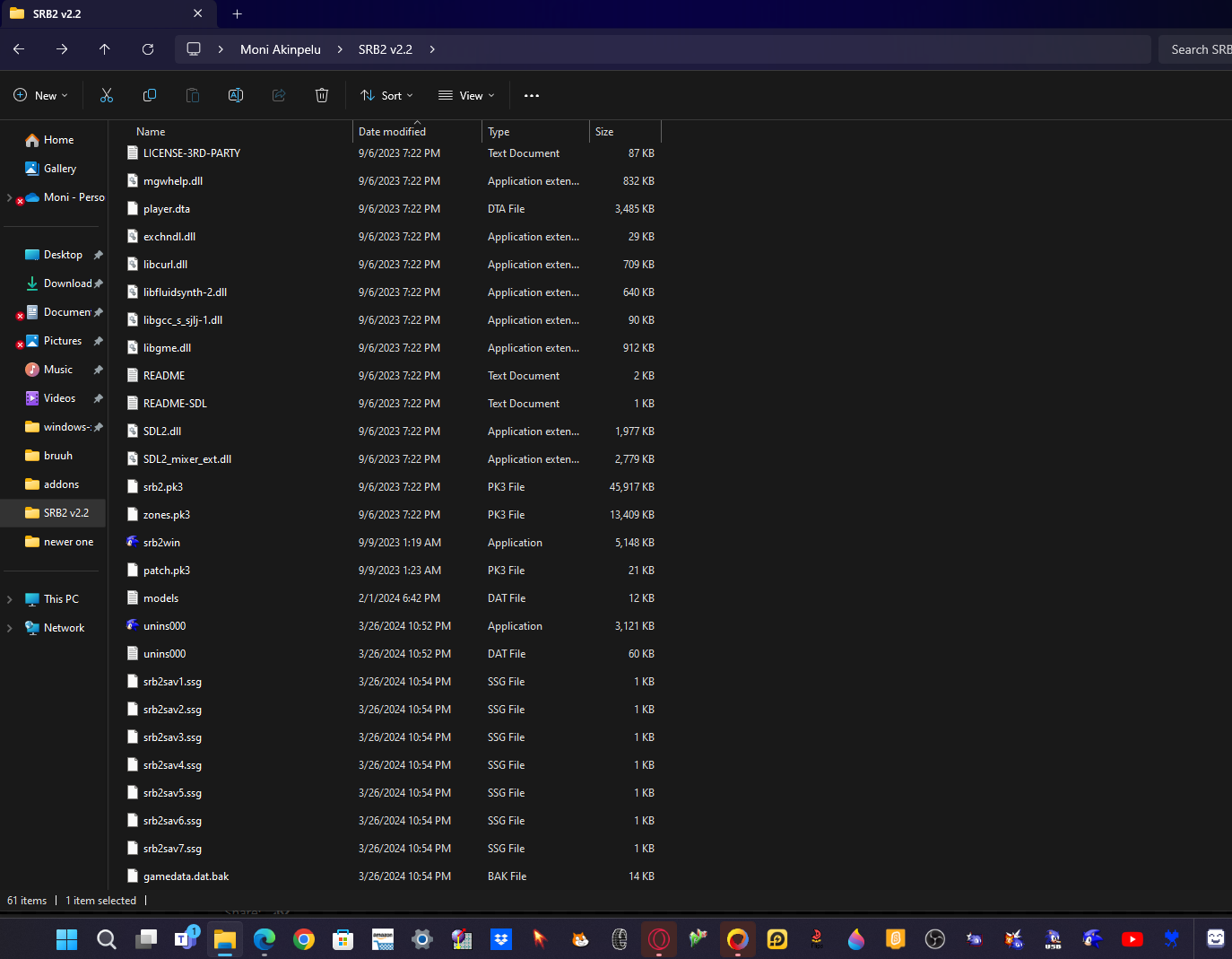Expand the chevron after SRB2 v2.2 breadcrumb

pyautogui.click(x=432, y=49)
